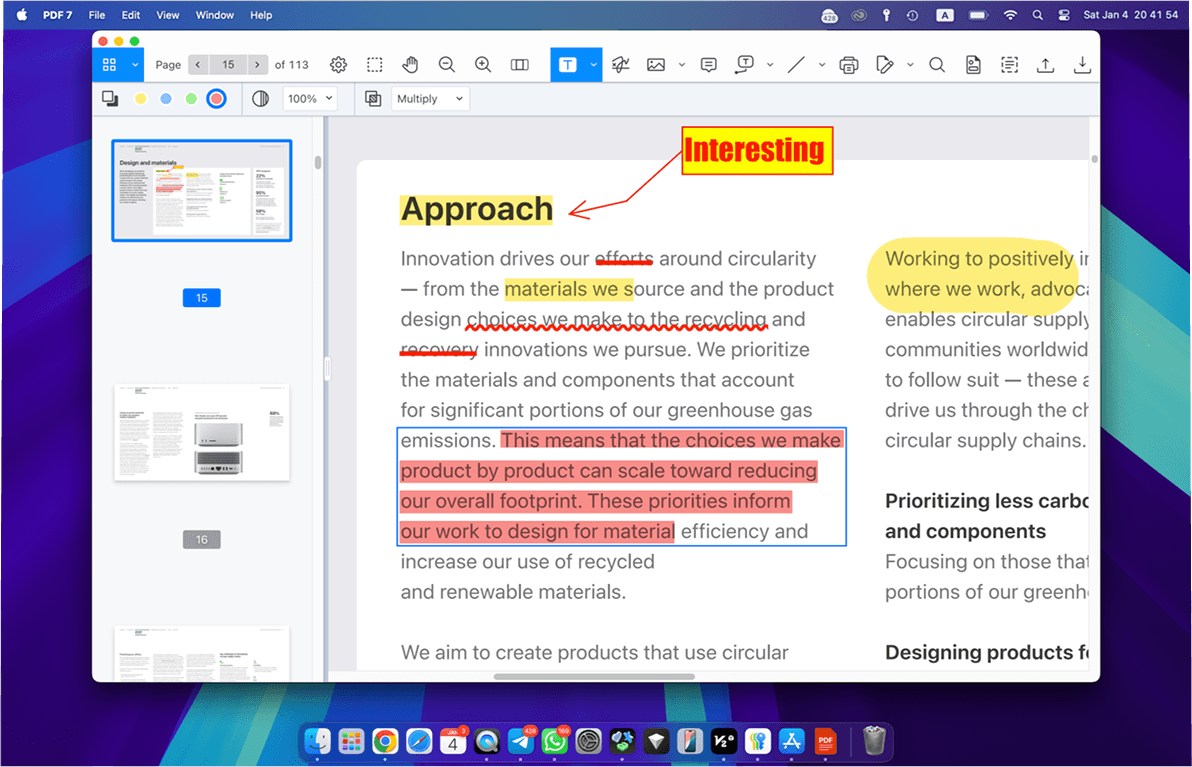Expand the text markup tool dropdown arrow

[x=594, y=65]
